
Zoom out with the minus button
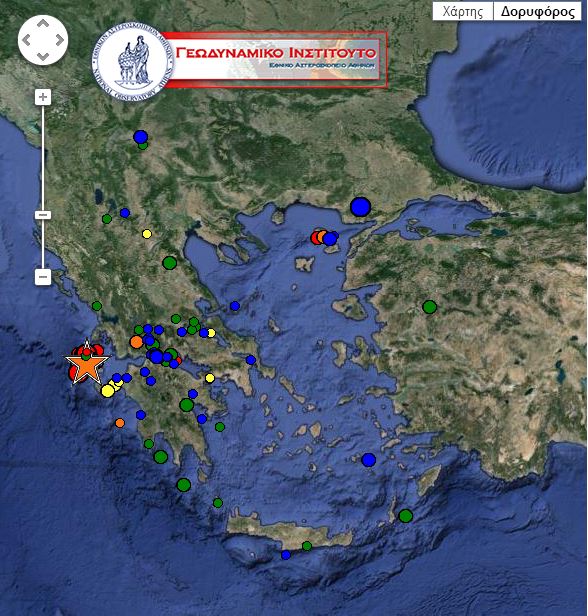pyautogui.click(x=43, y=277)
